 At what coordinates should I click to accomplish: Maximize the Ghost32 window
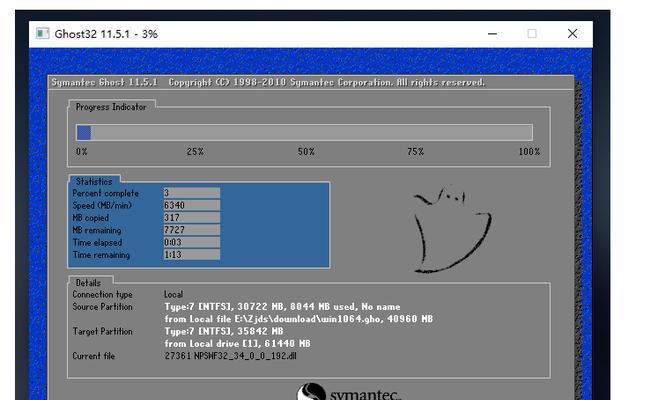tap(532, 34)
